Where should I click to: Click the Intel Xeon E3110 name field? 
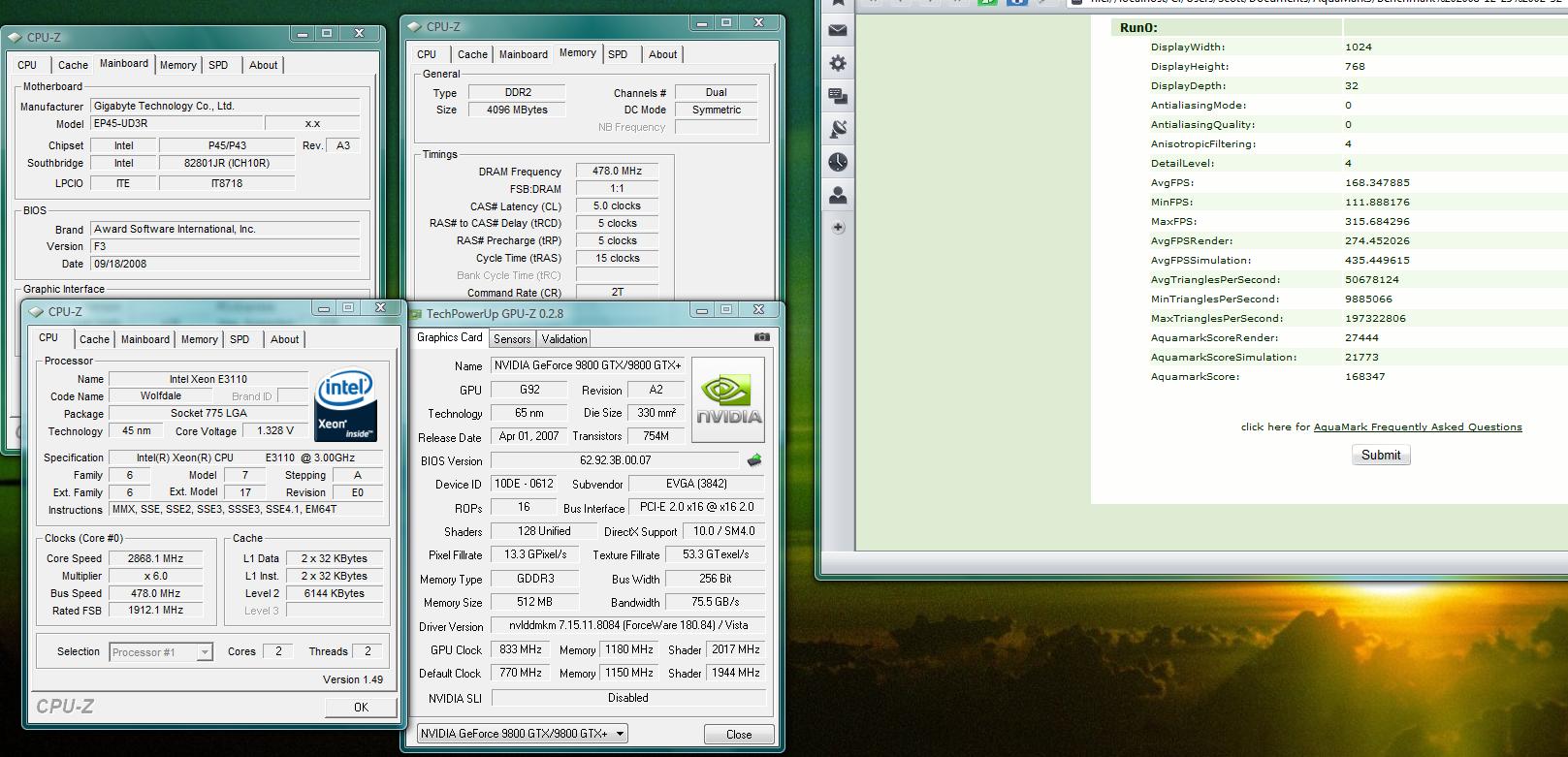tap(208, 379)
